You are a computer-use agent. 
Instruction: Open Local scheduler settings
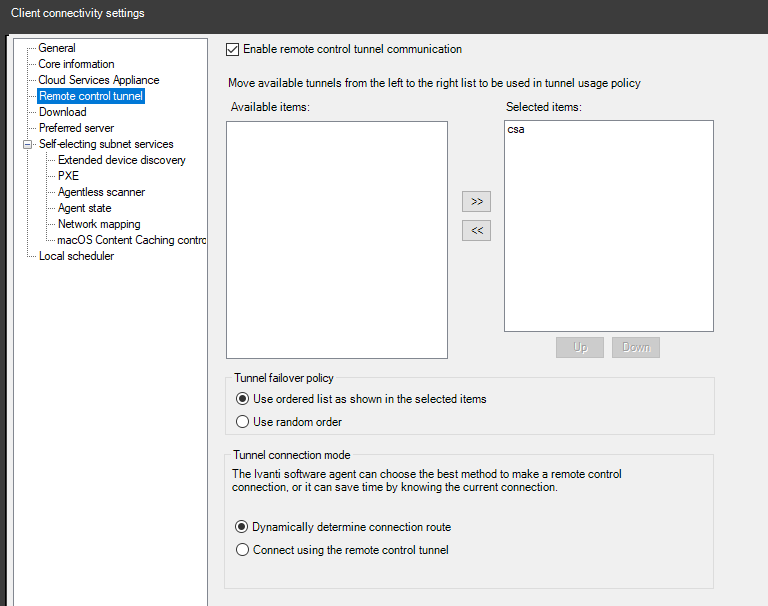pos(76,256)
